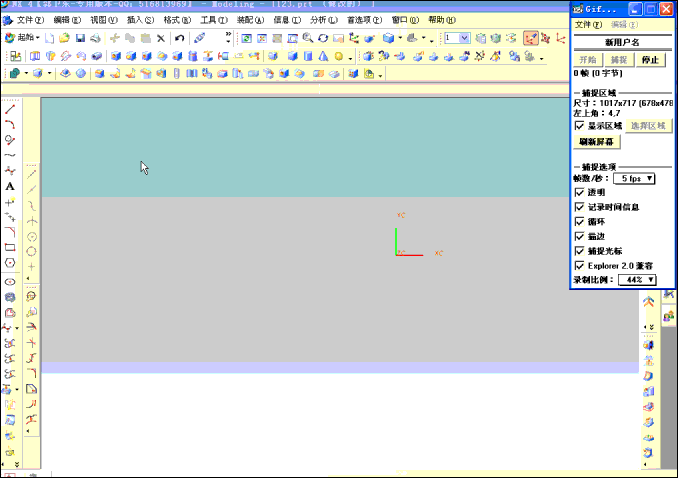
Task: Select the Arc curve tool in left toolbar
Action: 10,125
